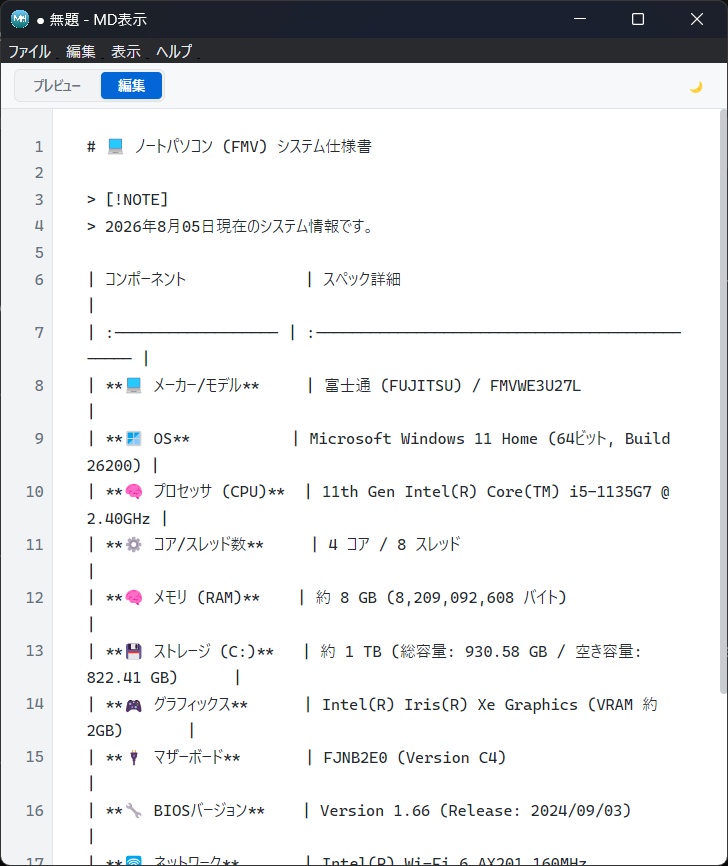The height and width of the screenshot is (866, 728).
Task: Click the スペック詳細 header text
Action: click(x=362, y=279)
